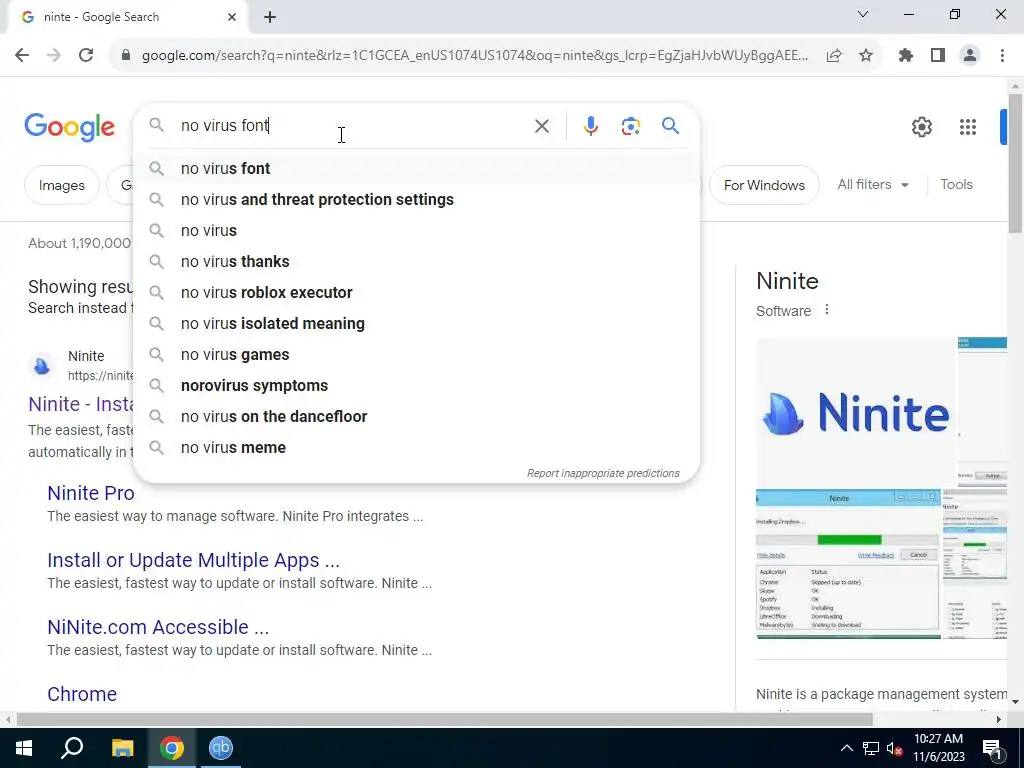Apply the For Windows filter chip
This screenshot has height=768, width=1024.
(764, 185)
